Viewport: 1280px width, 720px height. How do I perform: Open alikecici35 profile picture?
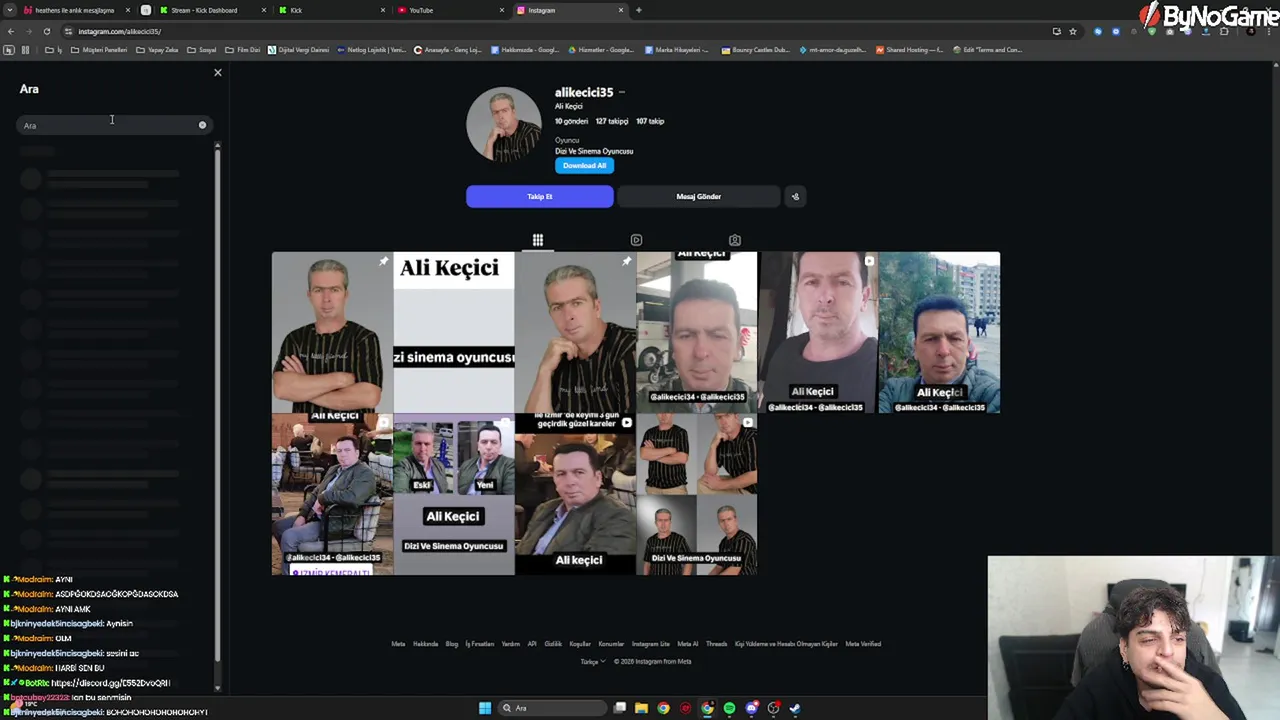(504, 125)
